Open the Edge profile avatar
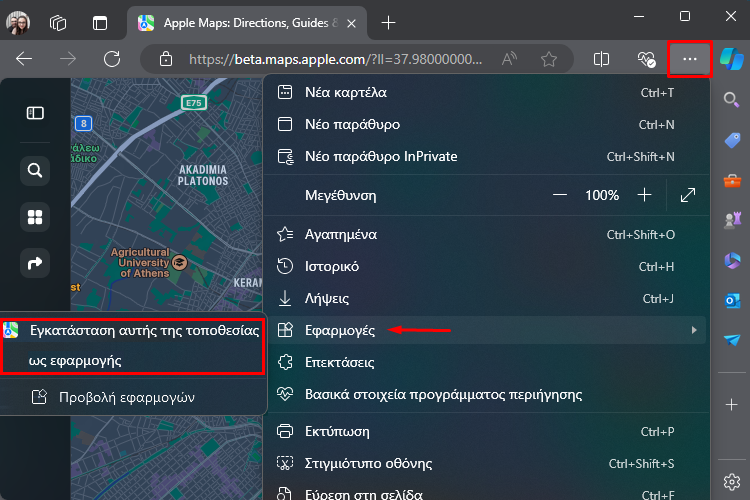Screen dimensions: 750x500 (18, 22)
